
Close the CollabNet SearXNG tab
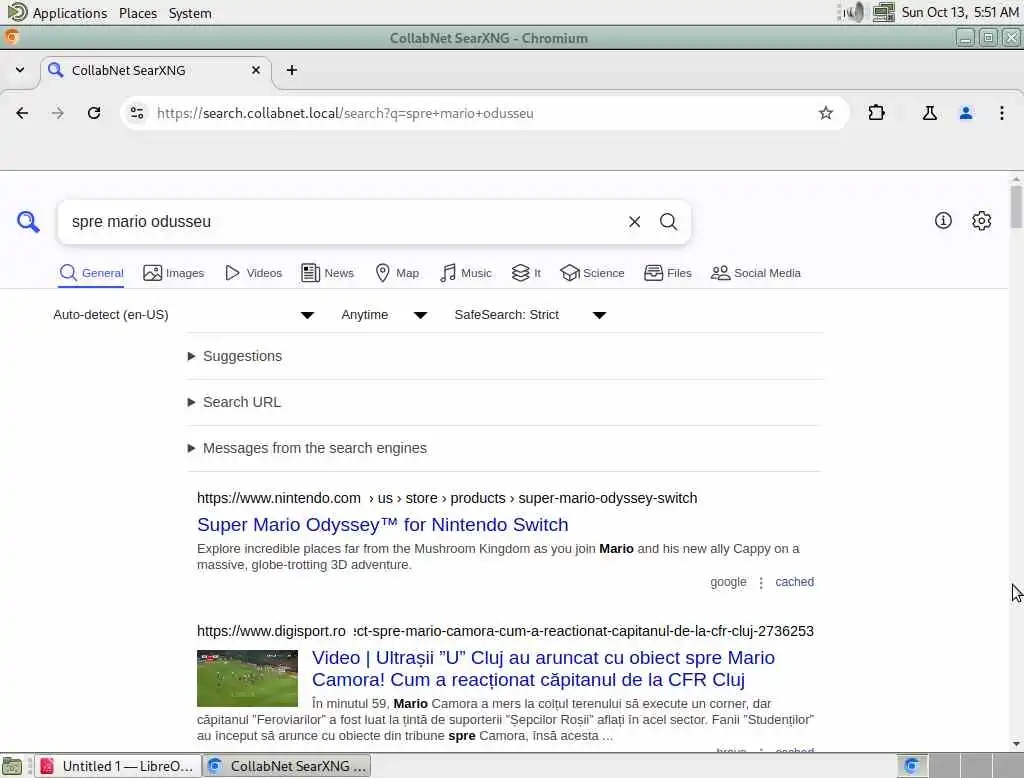(x=256, y=70)
